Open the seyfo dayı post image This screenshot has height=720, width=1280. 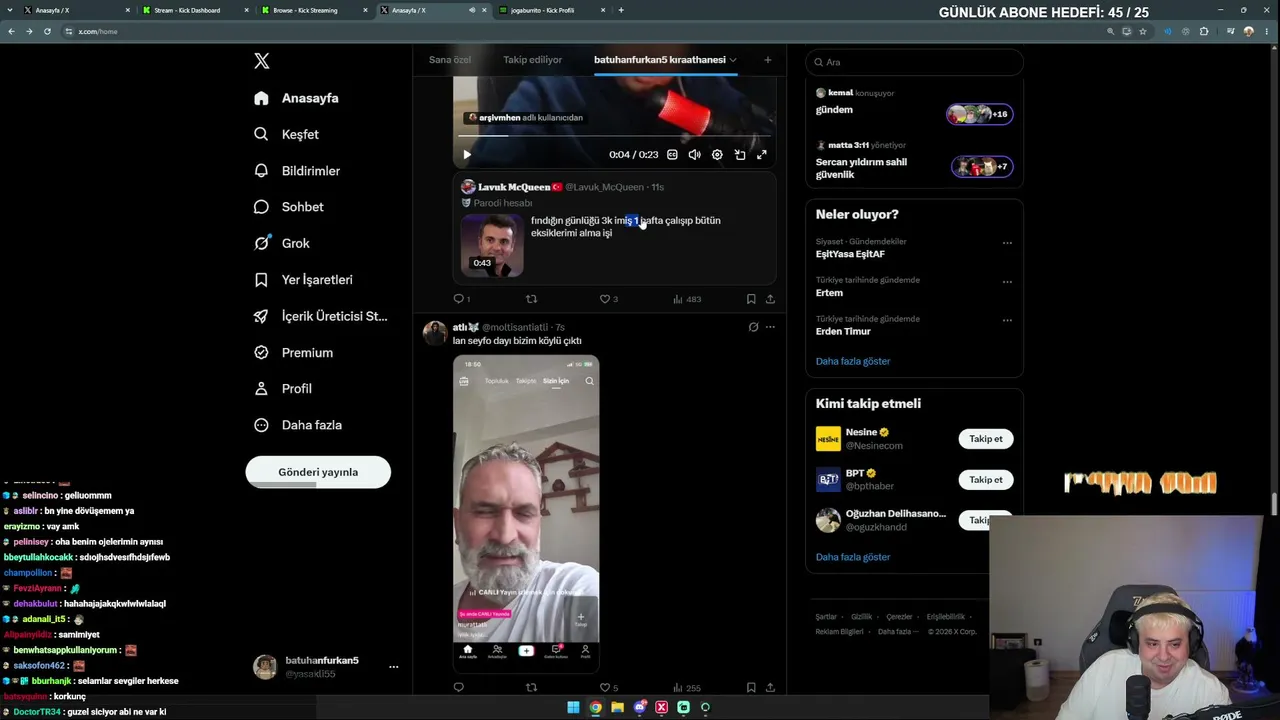click(x=526, y=512)
